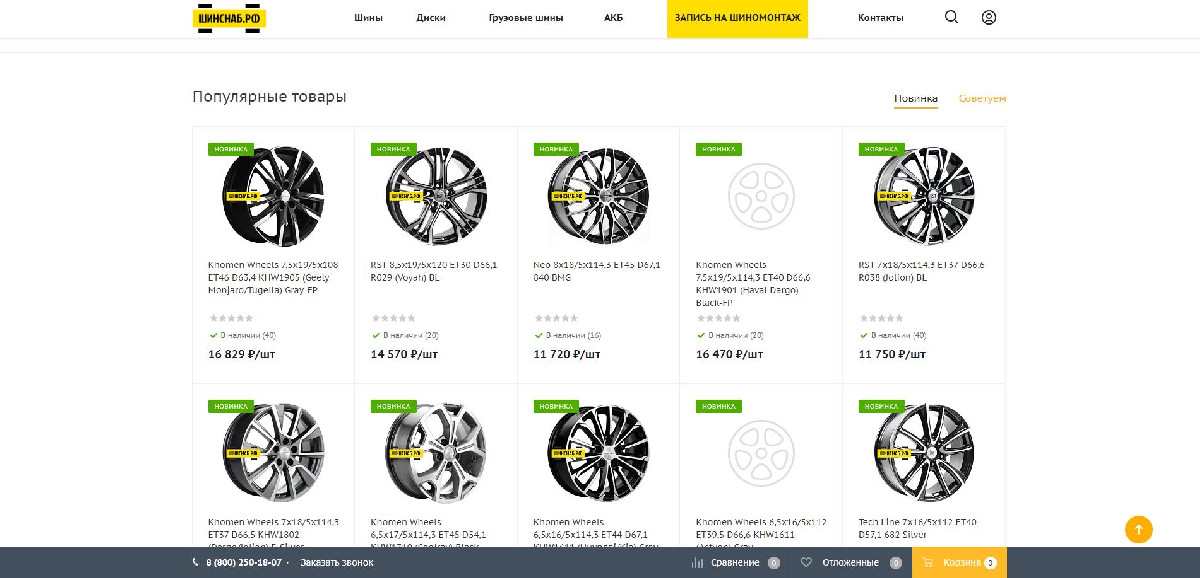
Task: Open the Сравнение comparison list
Action: click(735, 563)
